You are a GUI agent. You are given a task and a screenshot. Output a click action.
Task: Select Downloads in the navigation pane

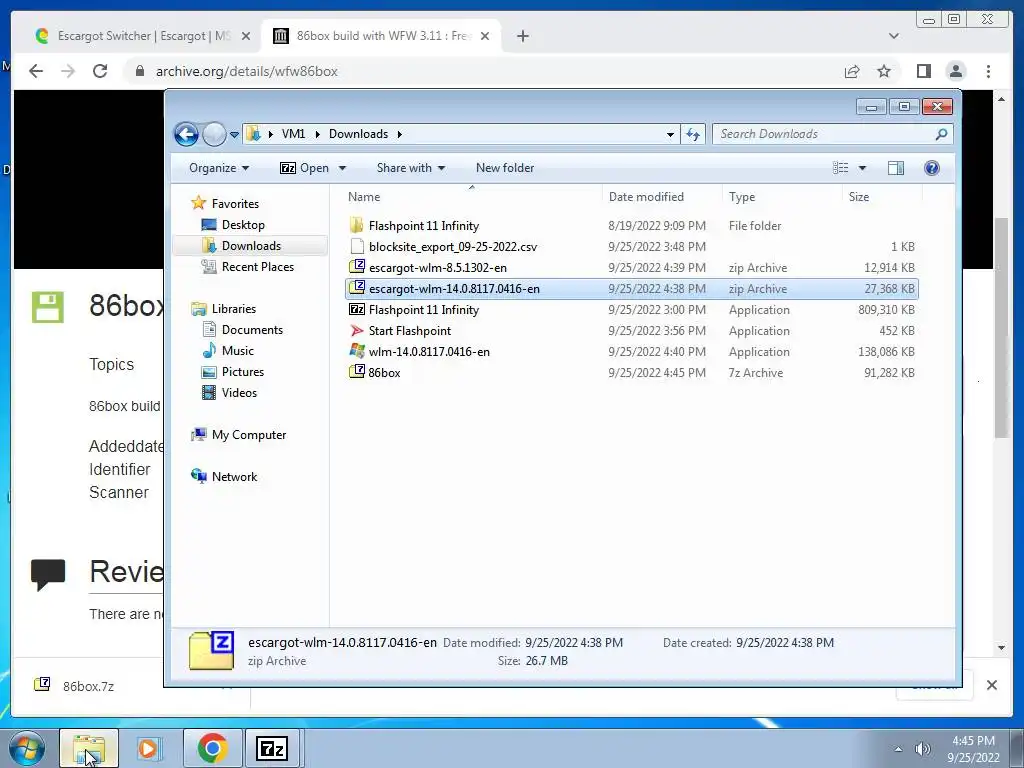click(x=250, y=246)
